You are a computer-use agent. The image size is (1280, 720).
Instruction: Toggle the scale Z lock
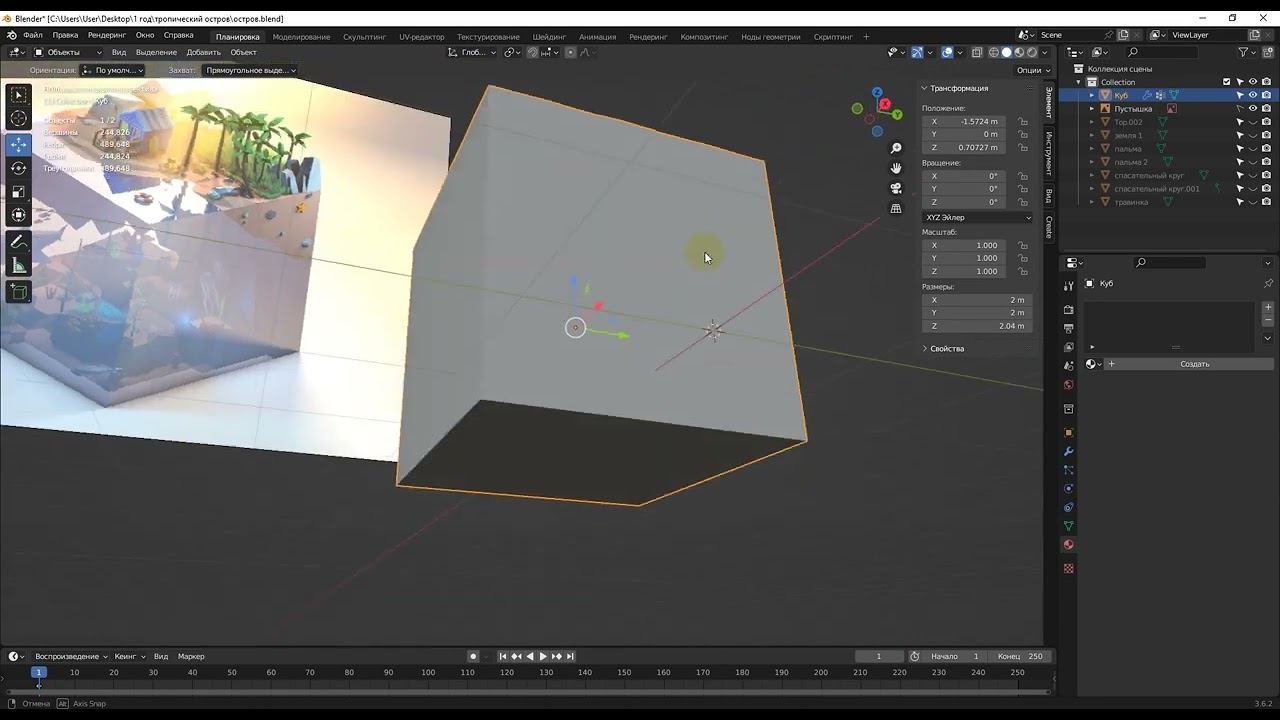click(1022, 271)
